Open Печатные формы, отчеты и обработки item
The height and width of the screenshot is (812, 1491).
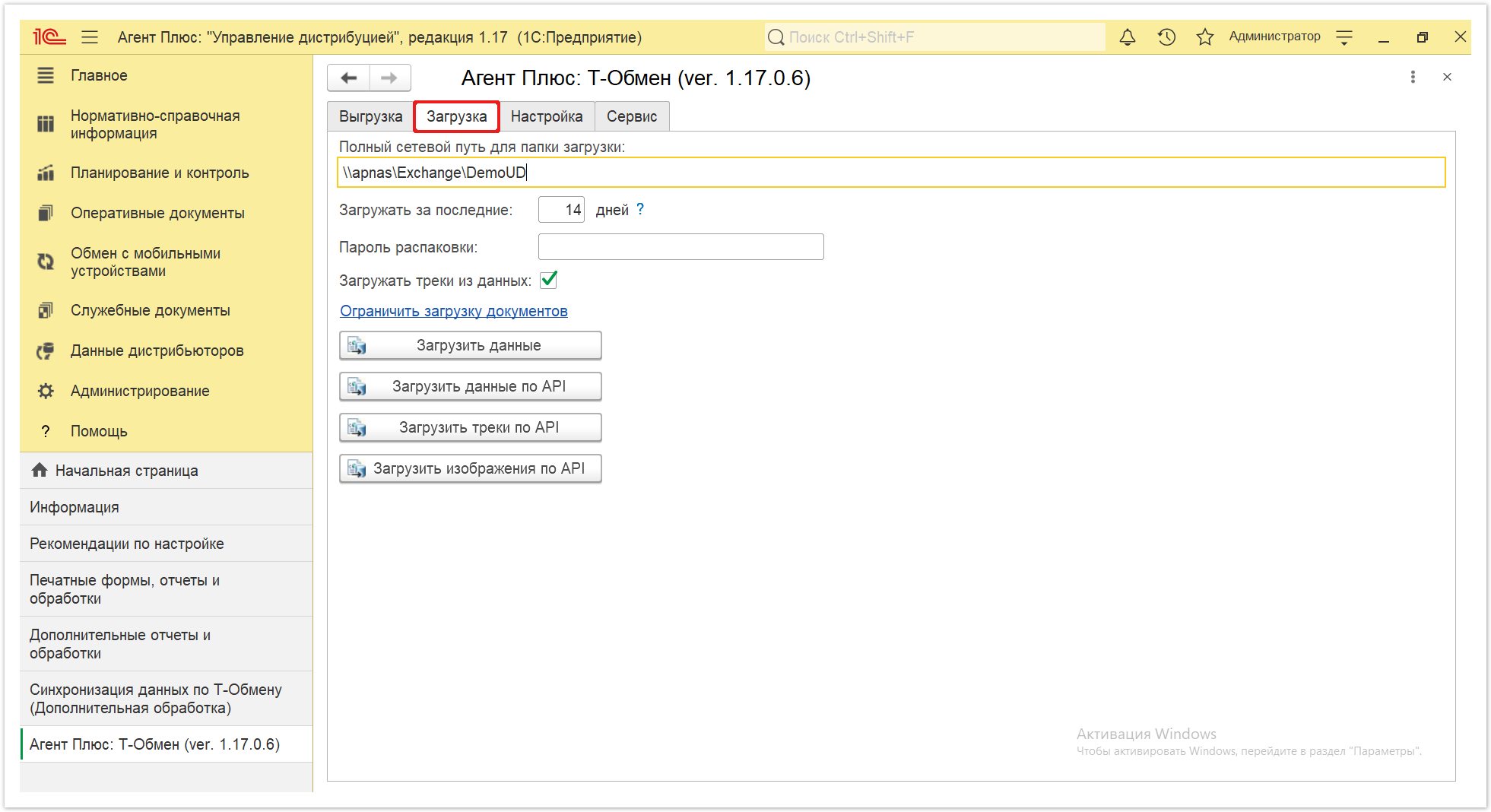[167, 589]
